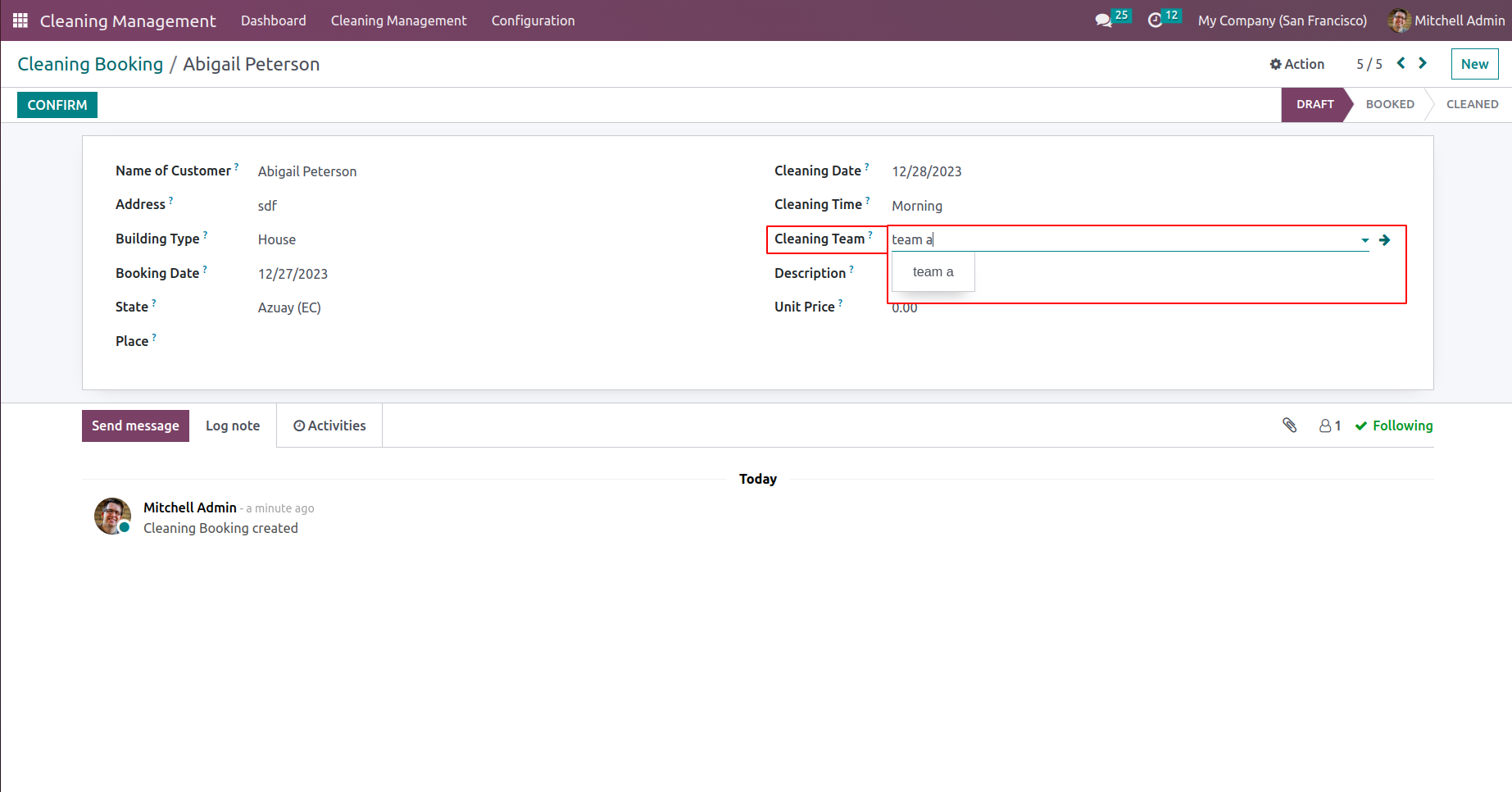
Task: Click the CONFIRM button
Action: tap(57, 105)
